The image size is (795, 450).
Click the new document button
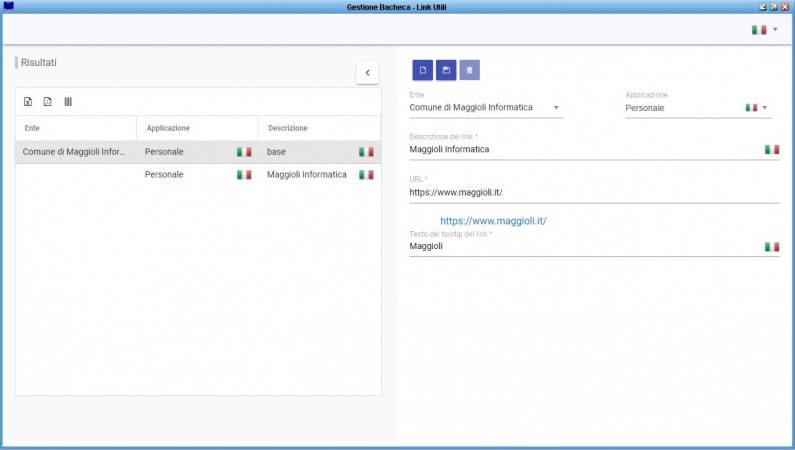423,70
